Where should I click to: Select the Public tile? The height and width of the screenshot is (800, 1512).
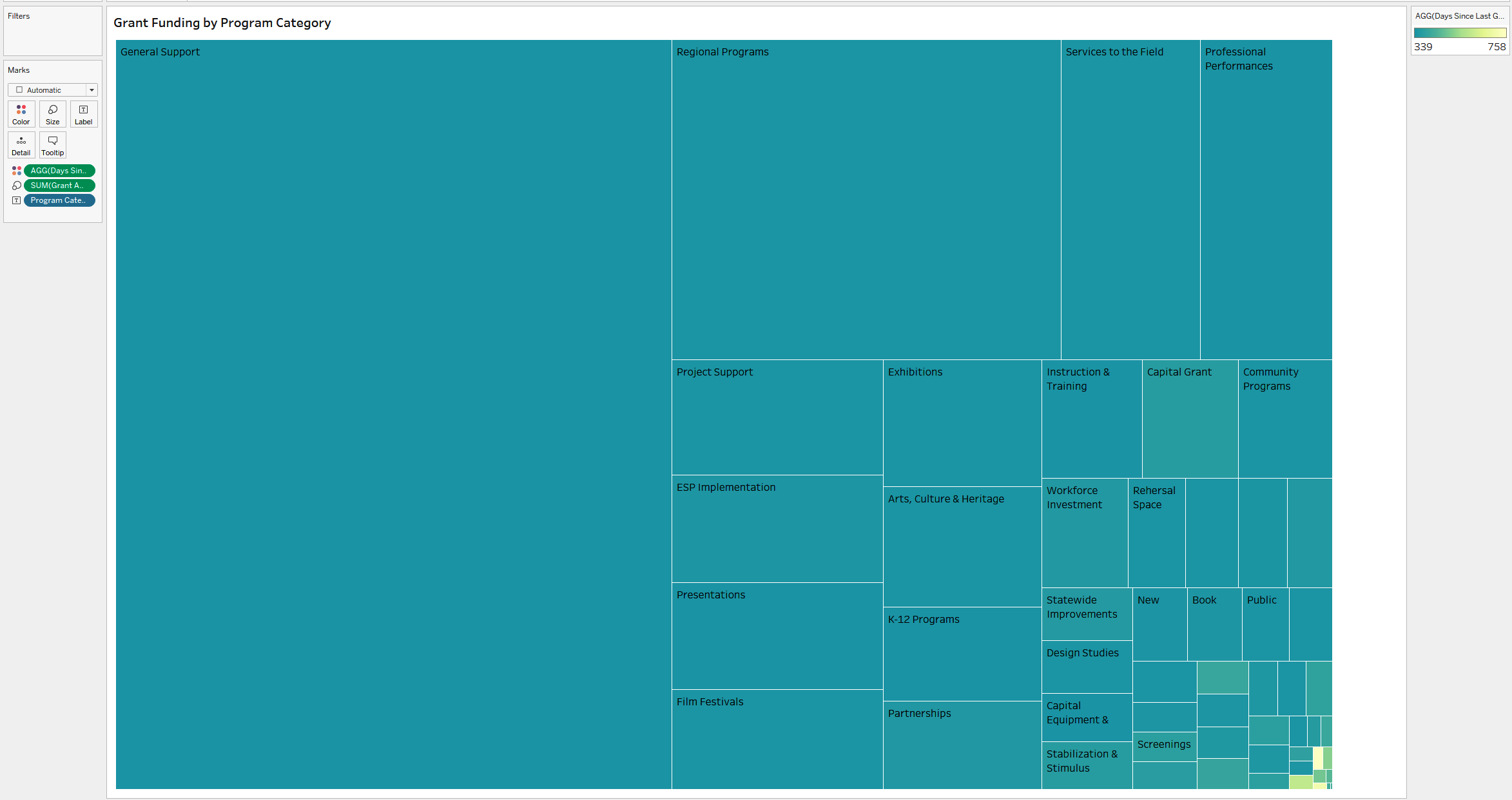click(1266, 625)
